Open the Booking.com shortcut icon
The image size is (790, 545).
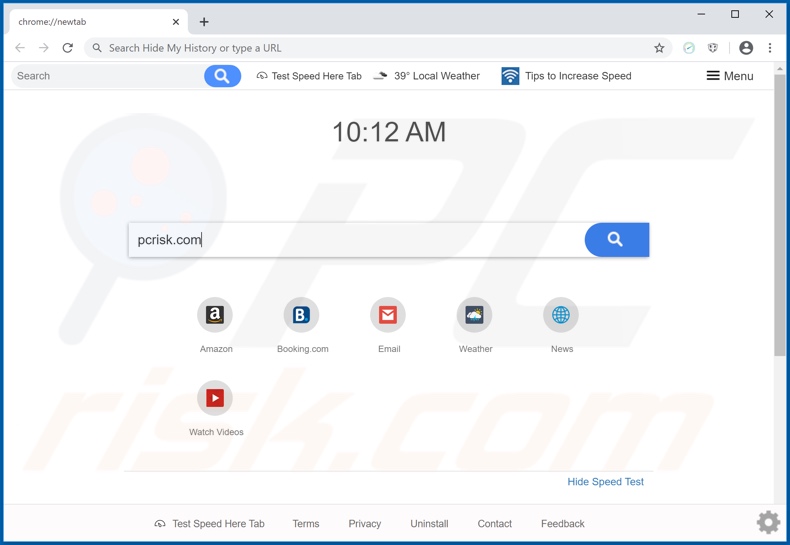(x=301, y=315)
